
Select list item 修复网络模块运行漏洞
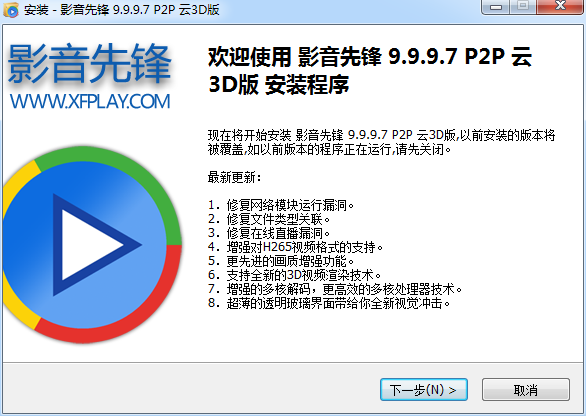point(281,205)
